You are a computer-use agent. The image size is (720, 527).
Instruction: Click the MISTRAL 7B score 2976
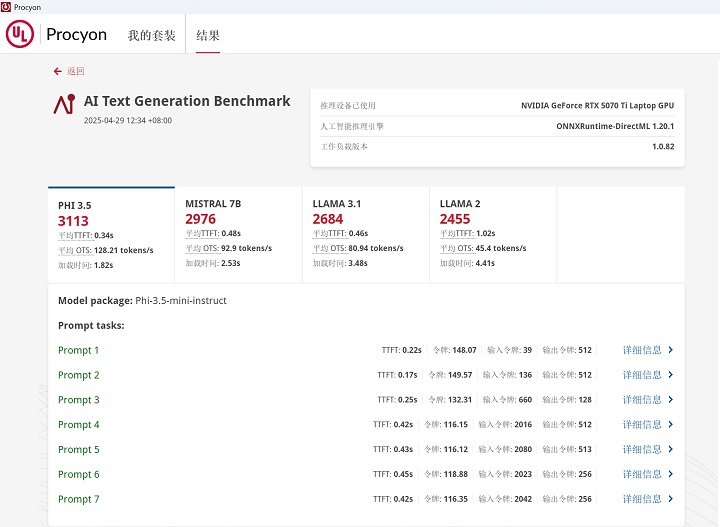pos(200,219)
